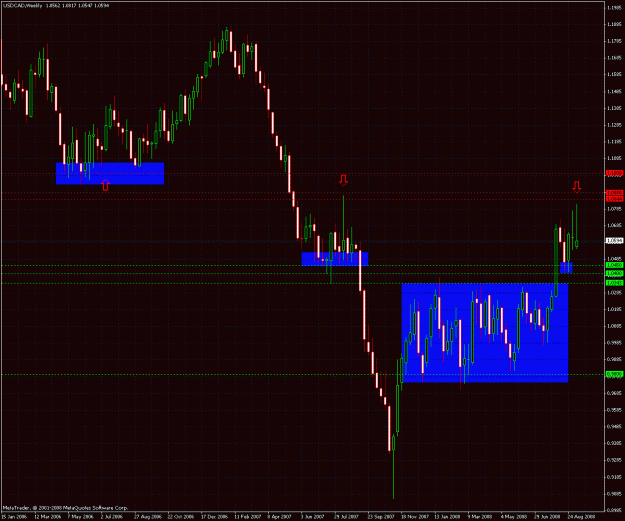Click the MetaTrader copyright notice text
This screenshot has width=625, height=521.
[x=65, y=508]
